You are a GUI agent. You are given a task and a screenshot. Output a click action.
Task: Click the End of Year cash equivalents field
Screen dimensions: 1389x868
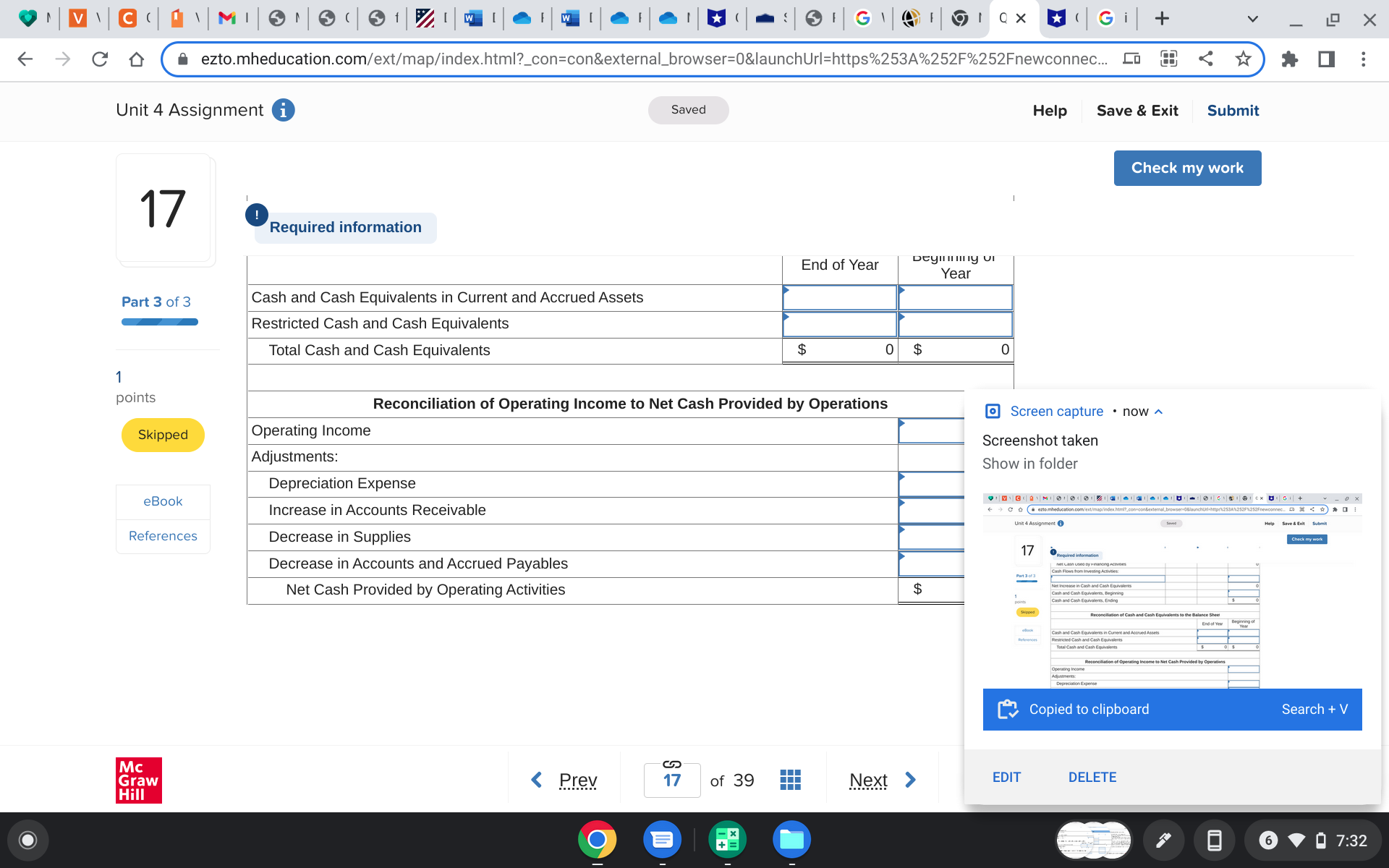pyautogui.click(x=839, y=298)
